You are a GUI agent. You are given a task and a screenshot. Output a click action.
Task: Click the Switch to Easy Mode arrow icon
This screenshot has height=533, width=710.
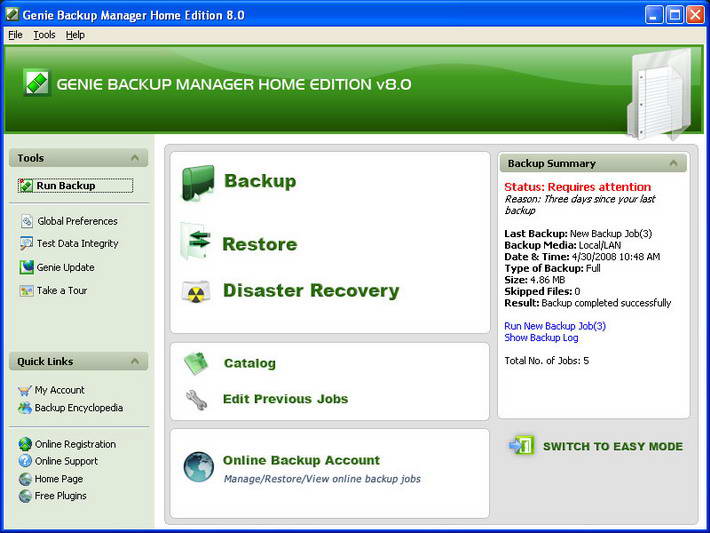pos(521,445)
